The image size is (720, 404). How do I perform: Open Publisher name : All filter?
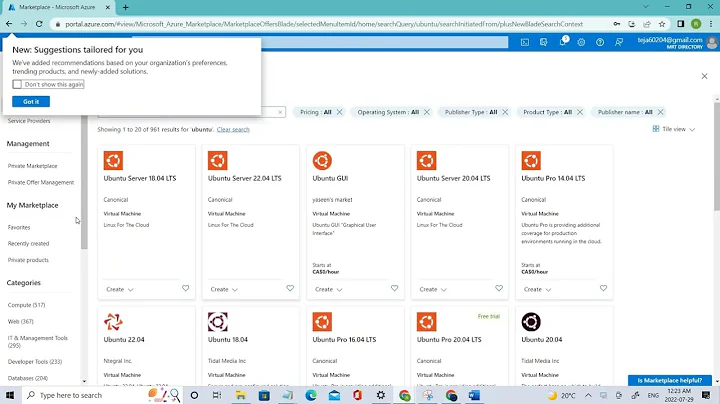pos(625,112)
